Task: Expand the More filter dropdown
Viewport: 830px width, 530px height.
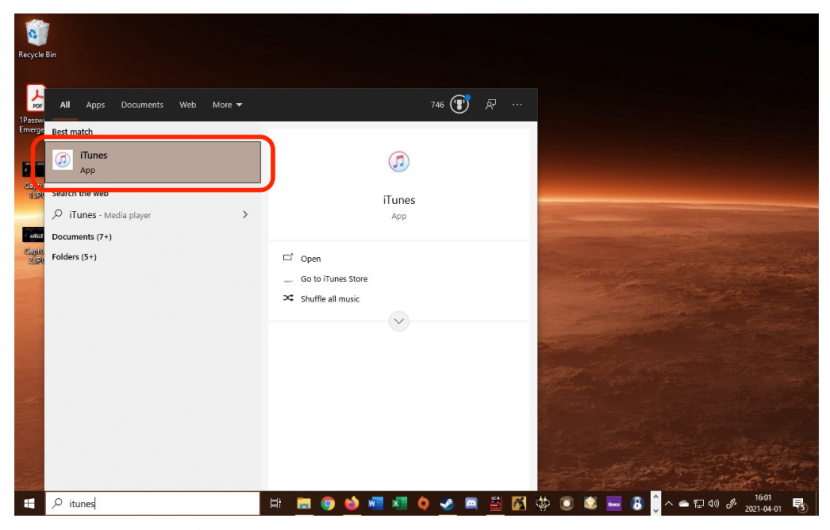Action: (x=226, y=105)
